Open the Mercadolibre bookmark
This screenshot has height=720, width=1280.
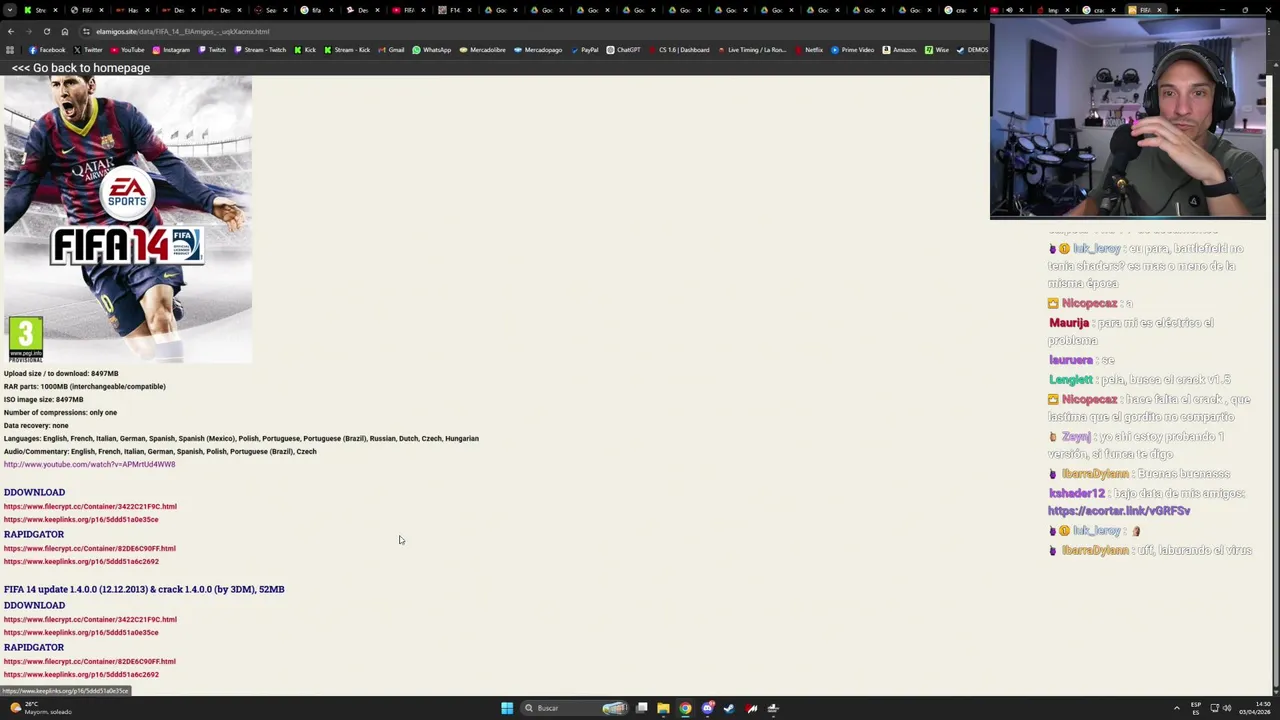(x=482, y=50)
